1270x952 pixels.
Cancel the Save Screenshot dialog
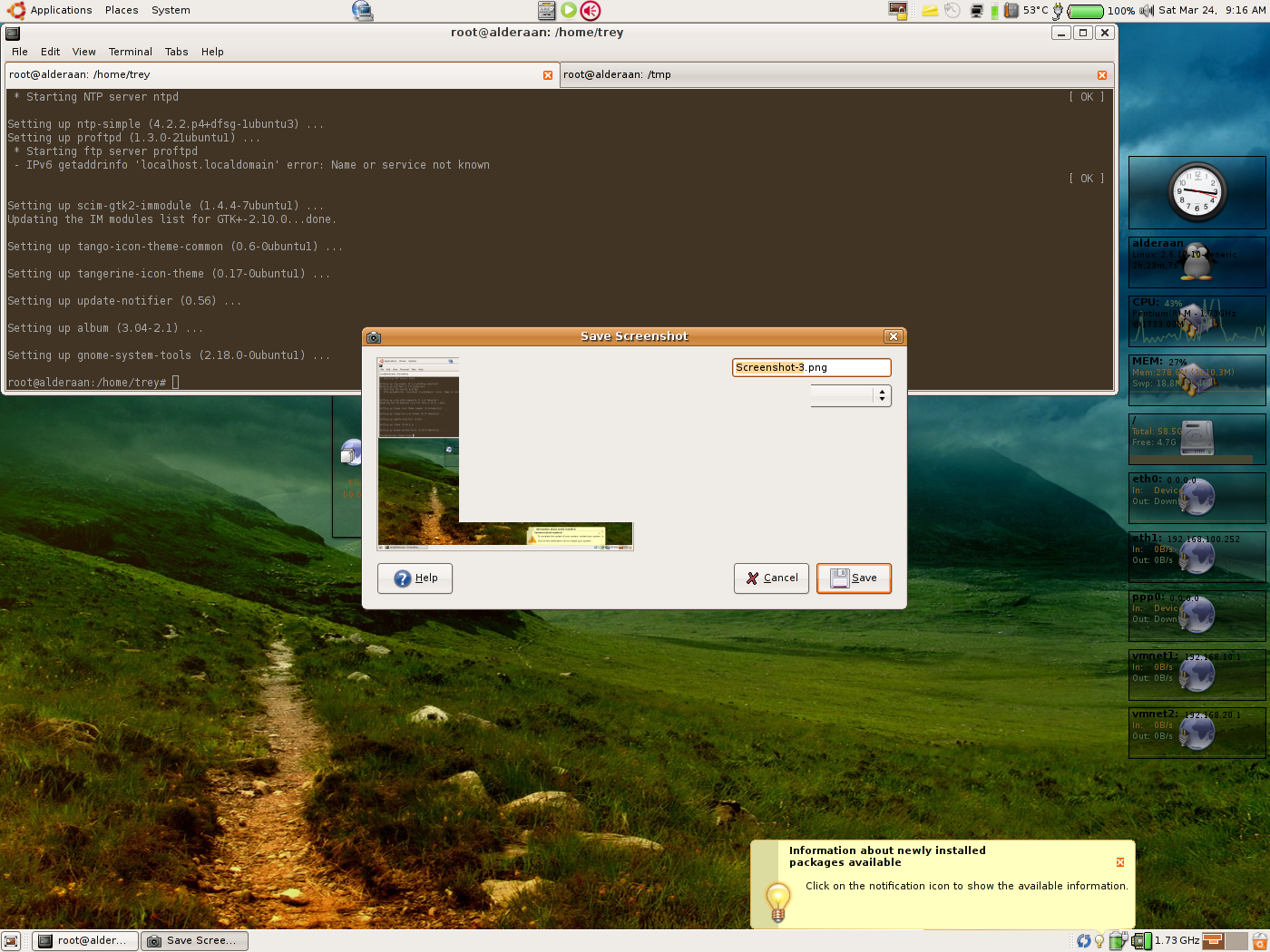(x=771, y=578)
